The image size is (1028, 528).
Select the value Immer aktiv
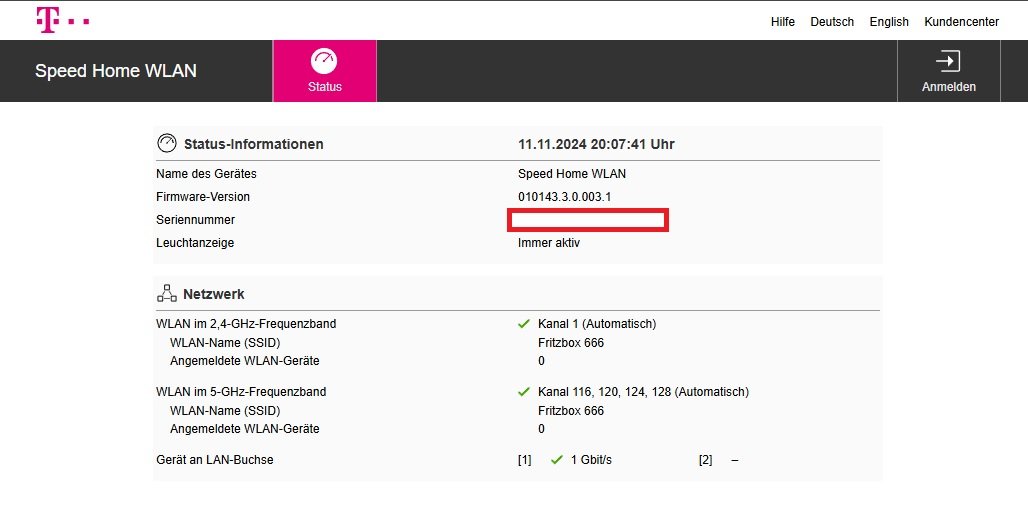tap(549, 243)
